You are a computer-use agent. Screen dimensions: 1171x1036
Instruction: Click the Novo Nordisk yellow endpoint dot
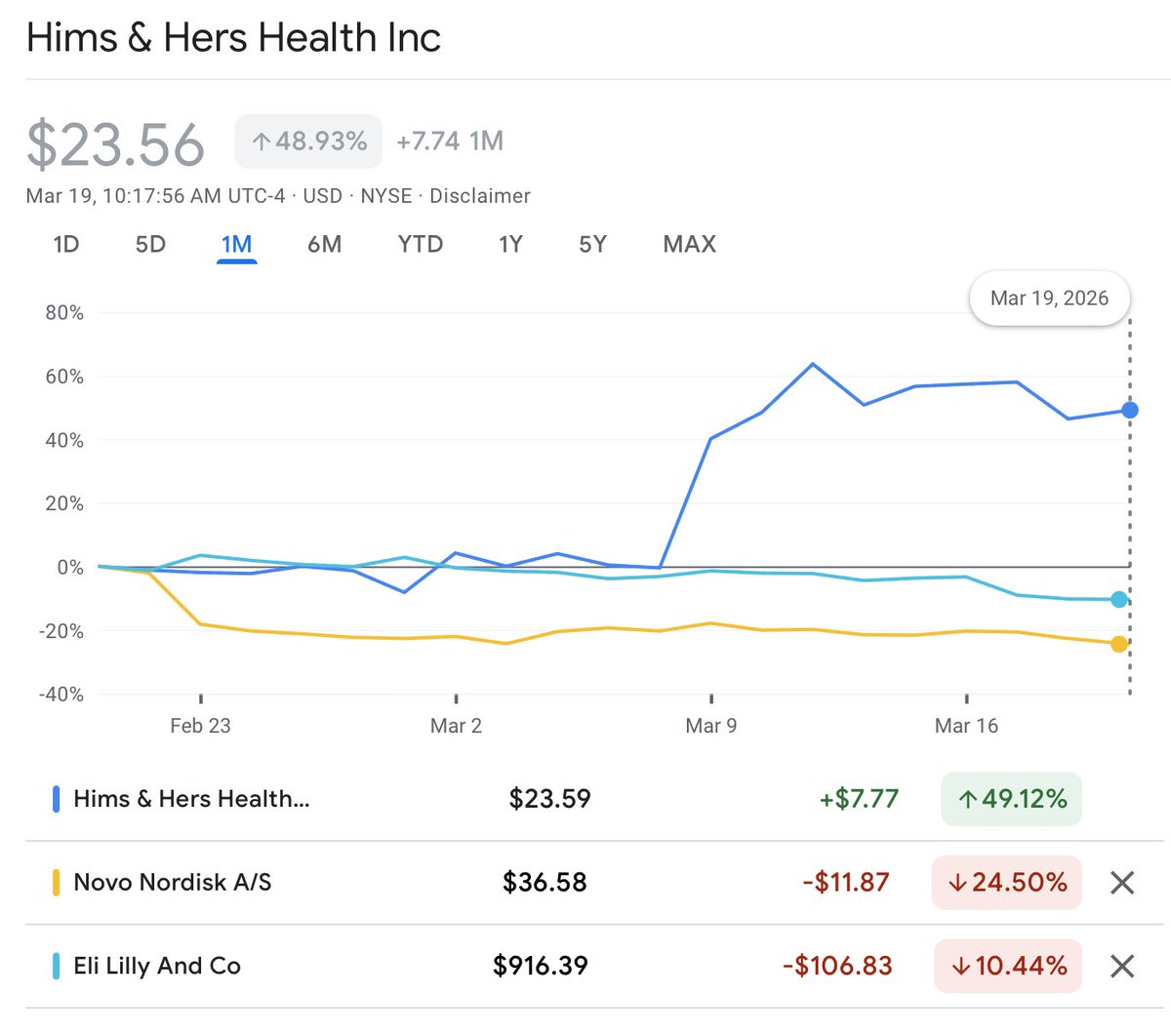(1119, 644)
